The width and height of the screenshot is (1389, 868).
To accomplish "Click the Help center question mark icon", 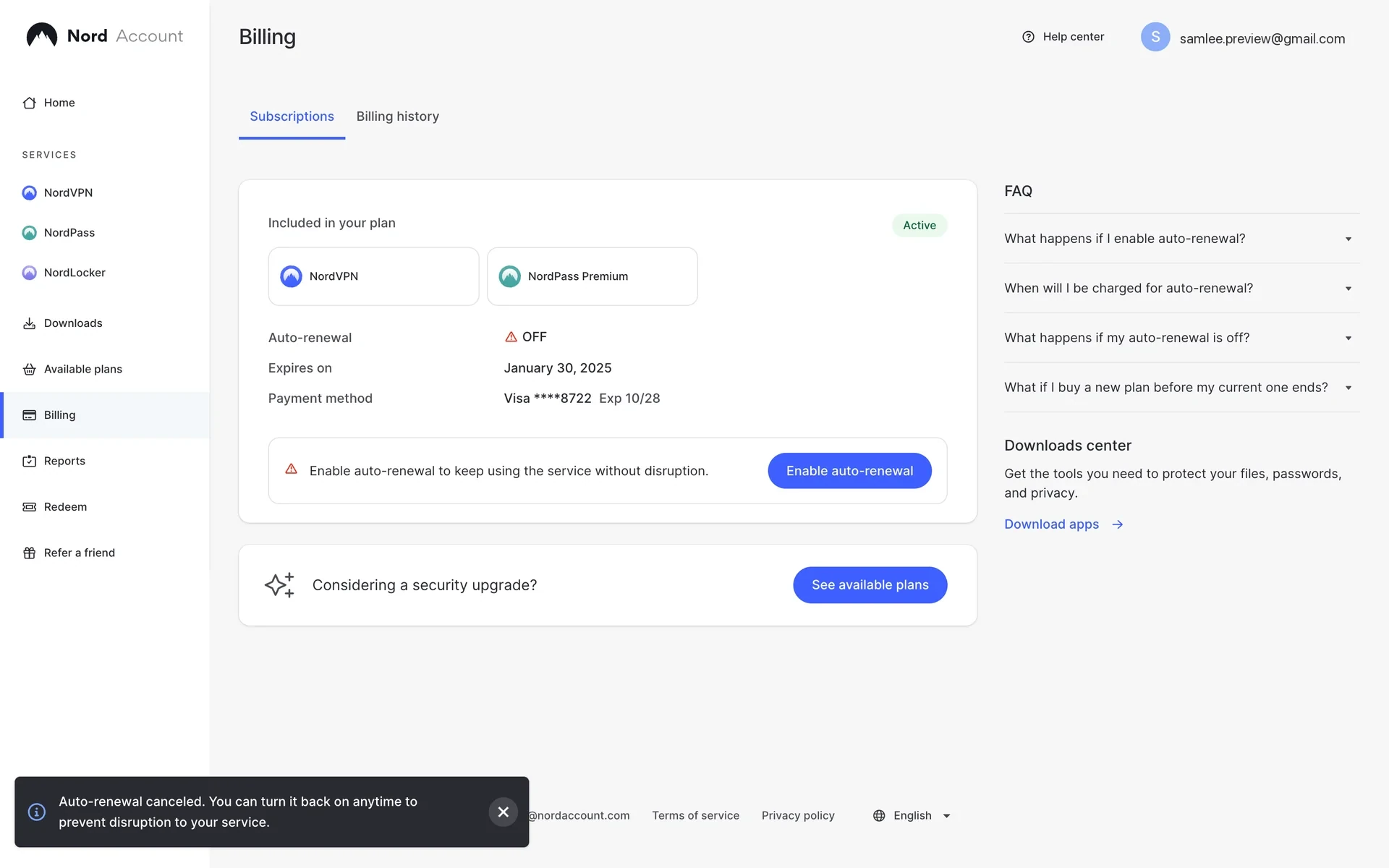I will pyautogui.click(x=1028, y=37).
